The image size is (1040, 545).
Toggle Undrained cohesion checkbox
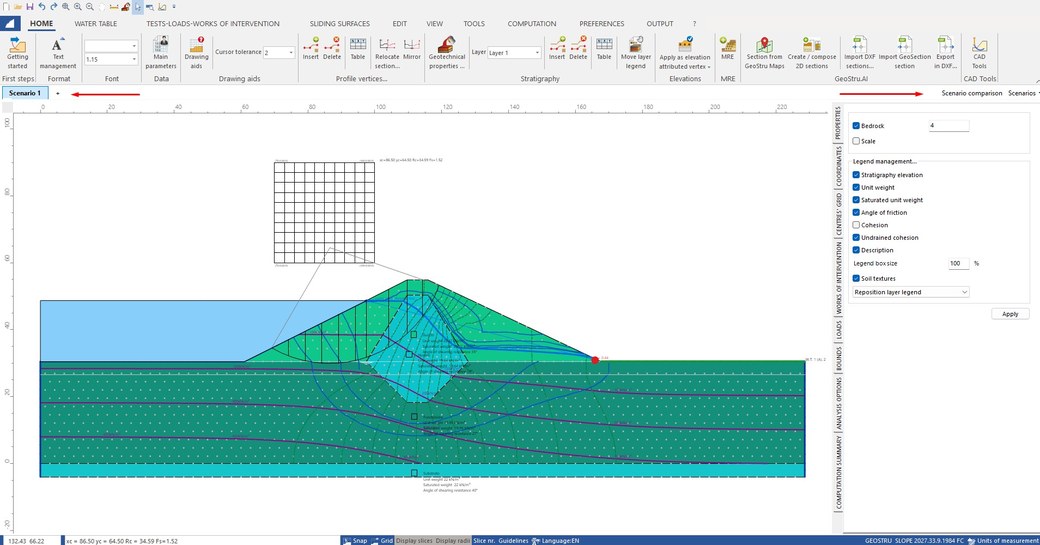coord(856,237)
